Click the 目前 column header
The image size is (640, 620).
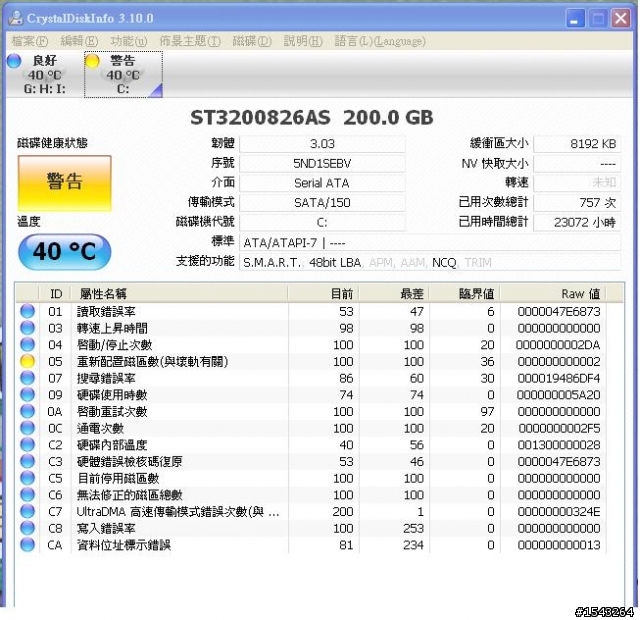(x=324, y=293)
